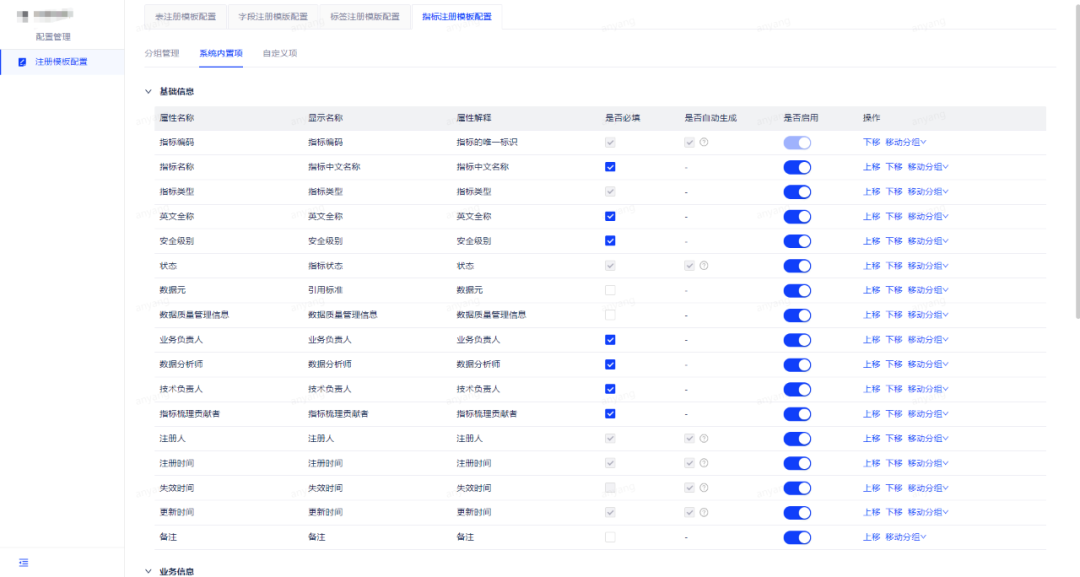Collapse the 基础信息 section
Viewport: 1080px width, 577px height.
(x=148, y=90)
